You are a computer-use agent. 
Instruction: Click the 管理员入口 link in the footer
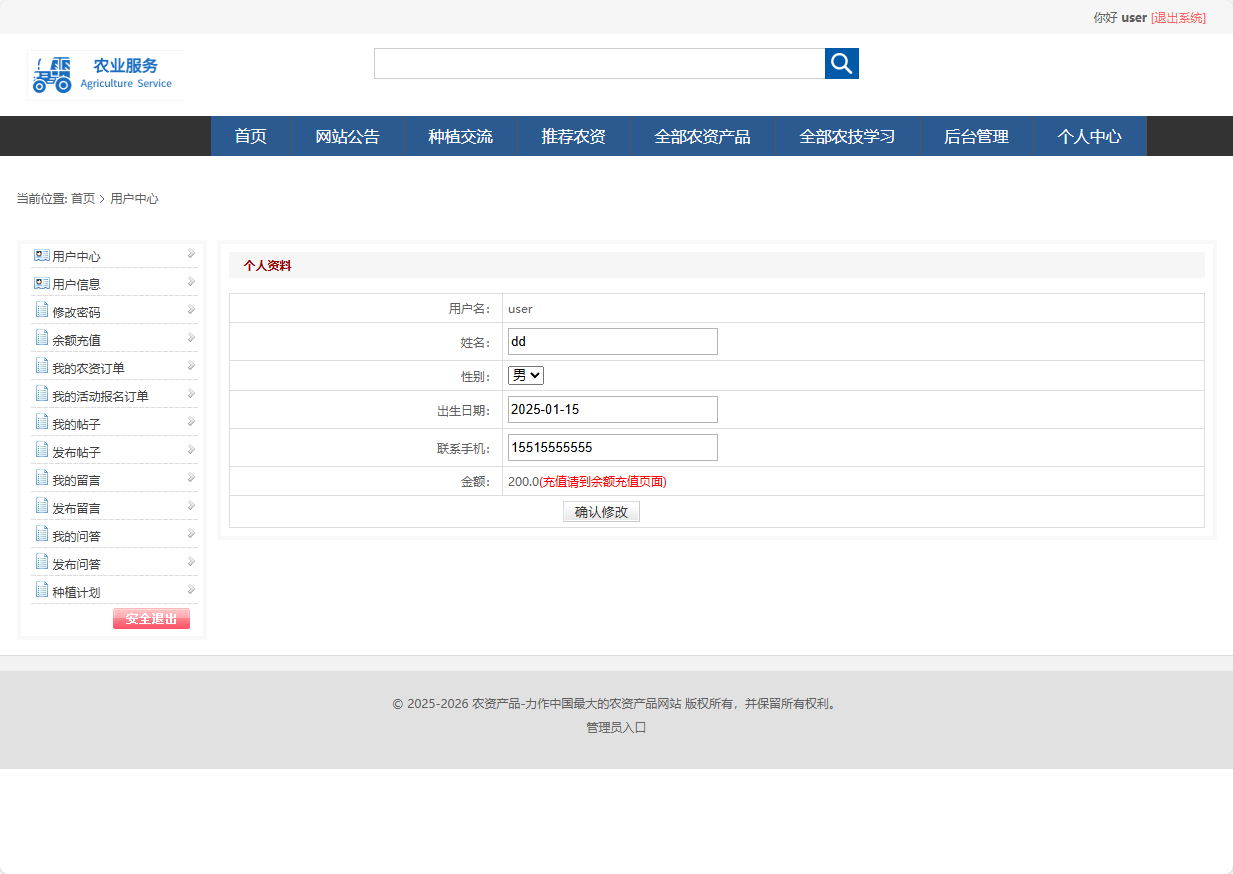pos(616,727)
